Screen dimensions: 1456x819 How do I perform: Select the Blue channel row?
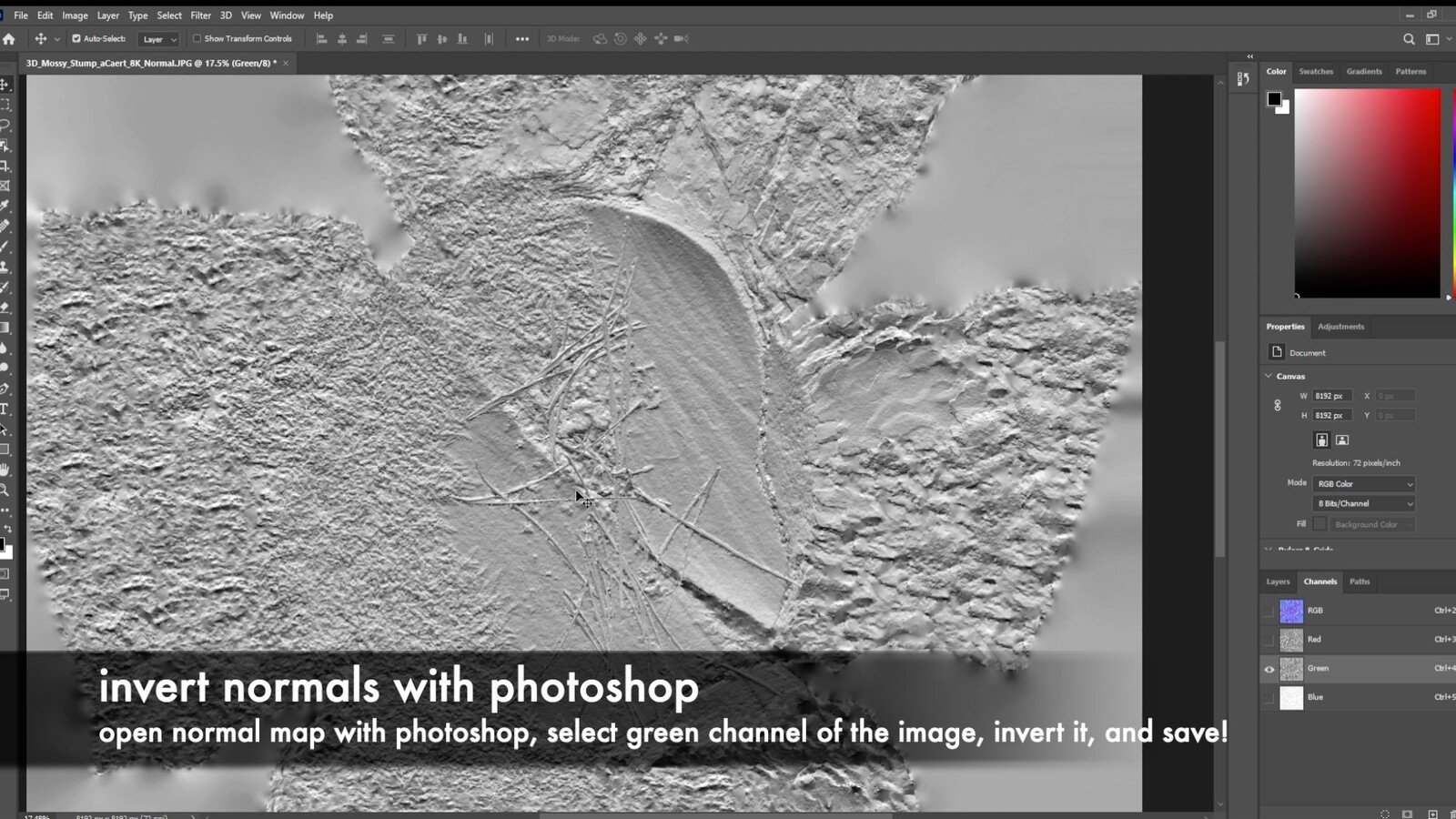[1359, 698]
